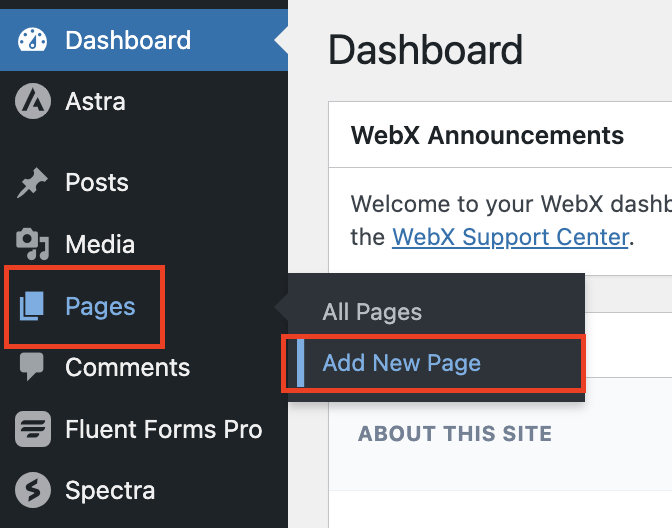Viewport: 672px width, 528px height.
Task: Click the Comments speech bubble icon
Action: pos(32,366)
